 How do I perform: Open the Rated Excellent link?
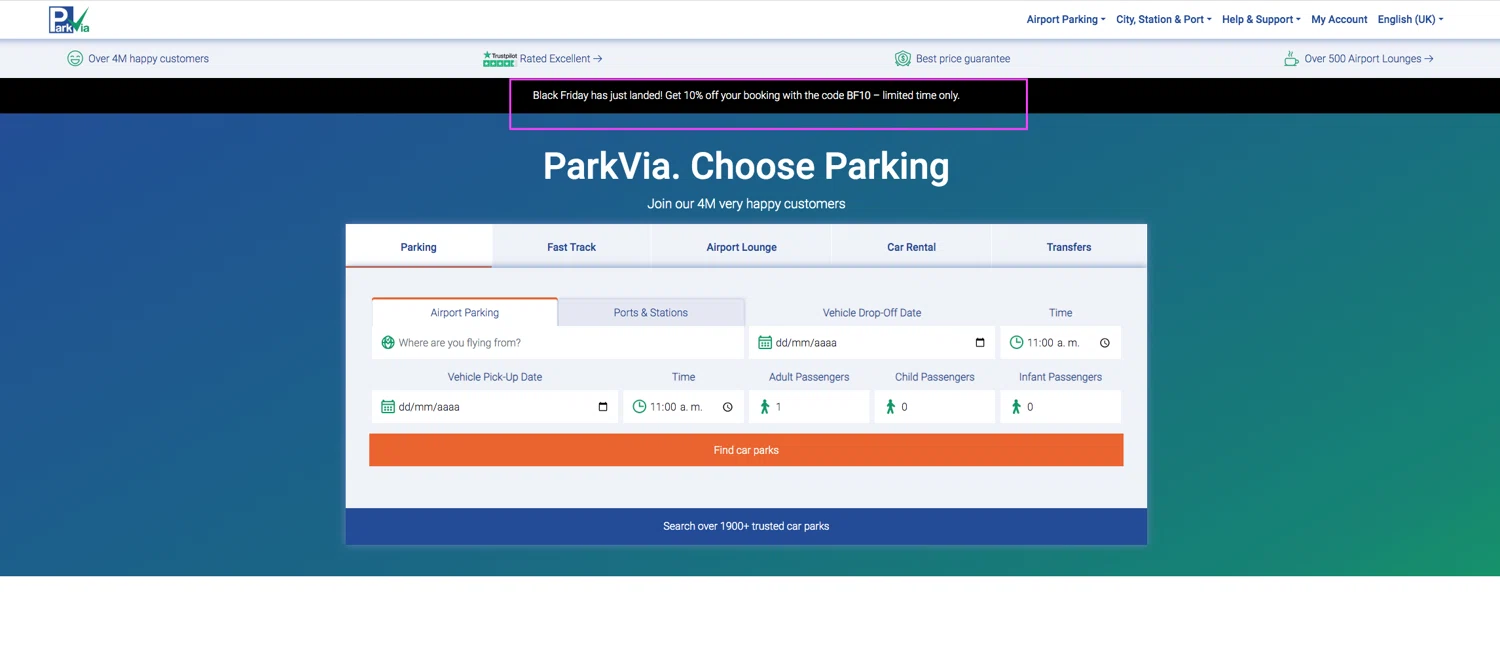561,59
